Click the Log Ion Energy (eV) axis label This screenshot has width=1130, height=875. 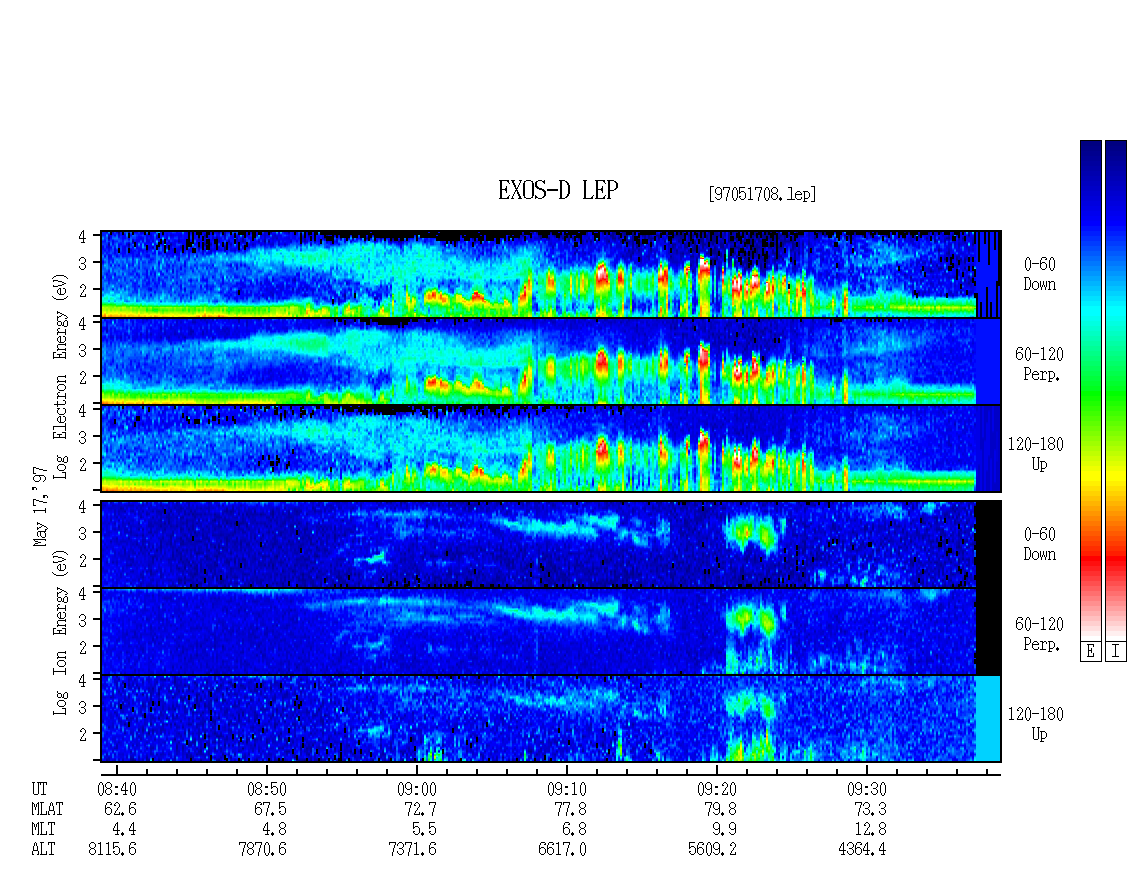(x=60, y=632)
